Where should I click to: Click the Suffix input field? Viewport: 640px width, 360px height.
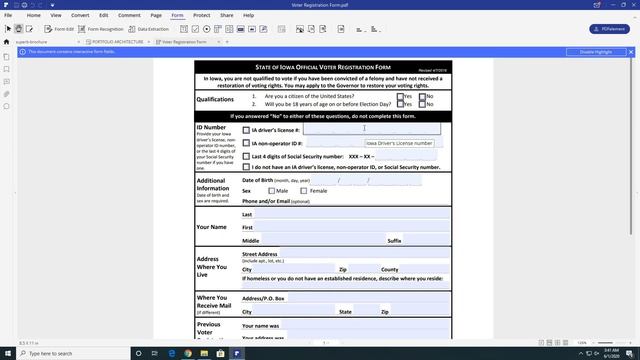[427, 240]
